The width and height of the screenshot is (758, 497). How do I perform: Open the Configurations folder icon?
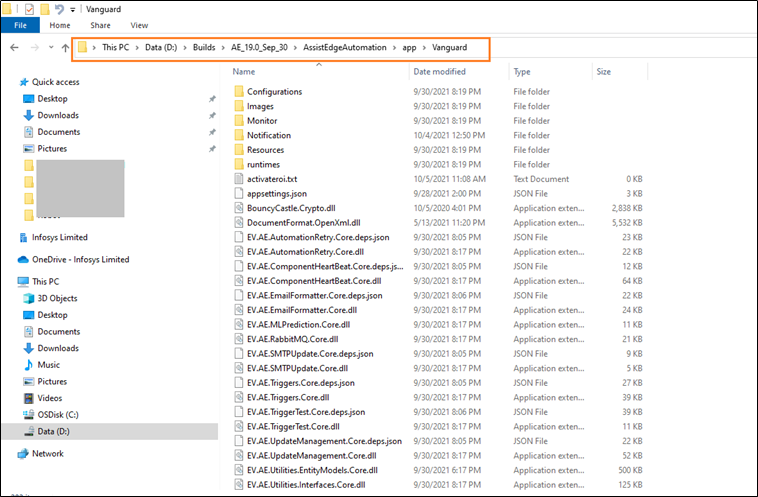click(239, 92)
